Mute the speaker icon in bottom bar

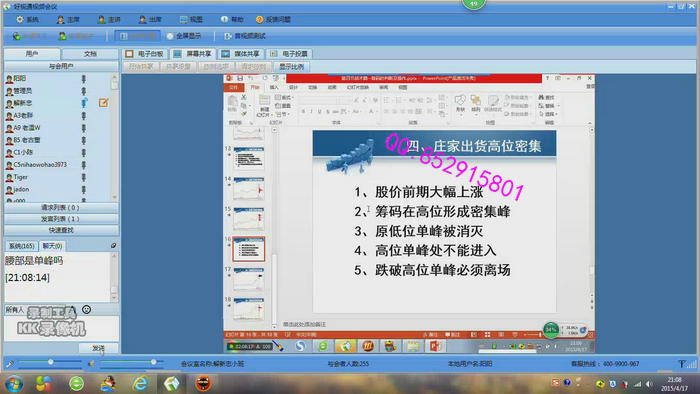[x=91, y=364]
